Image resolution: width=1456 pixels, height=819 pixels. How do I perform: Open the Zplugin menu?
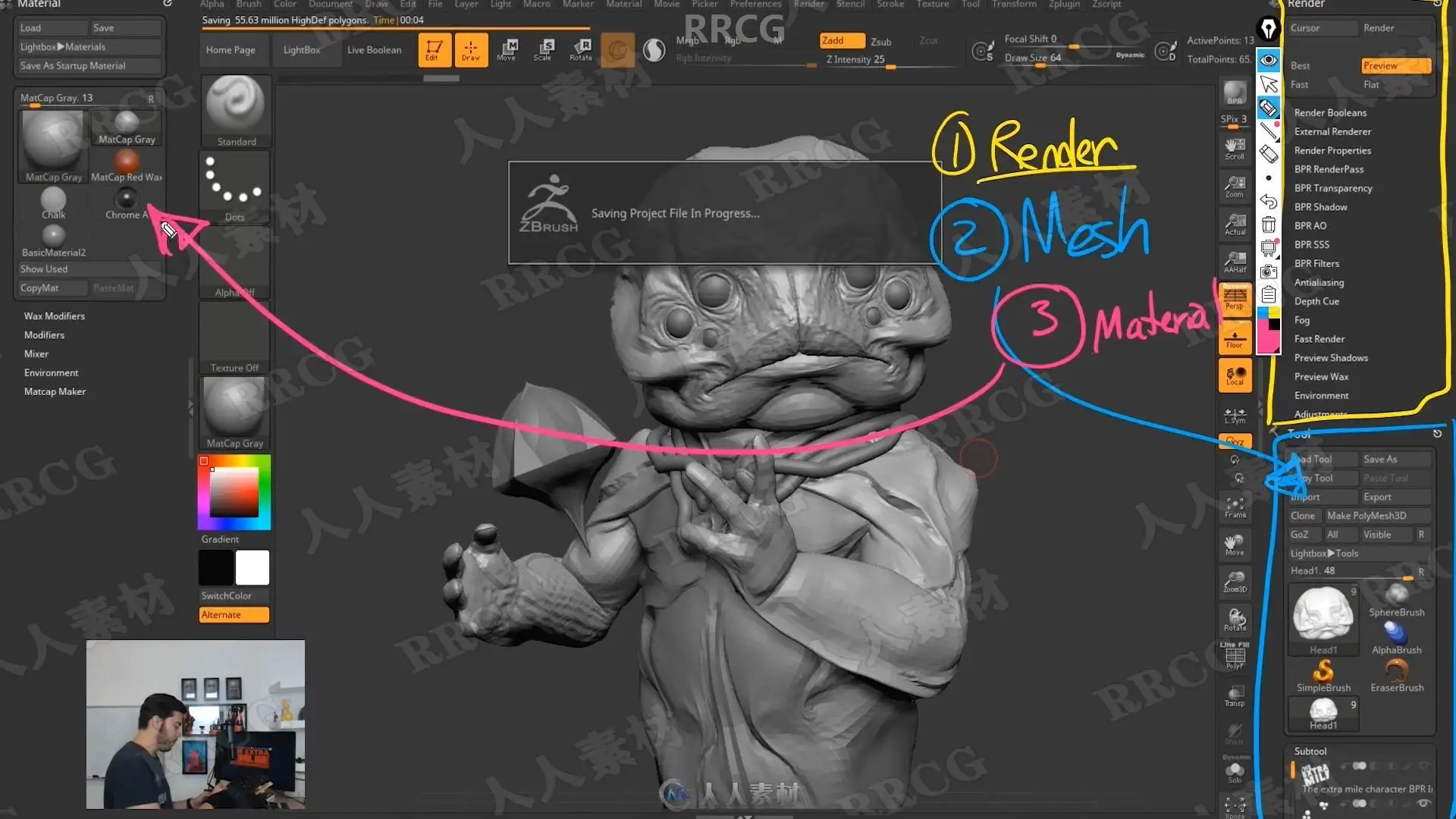[1064, 5]
